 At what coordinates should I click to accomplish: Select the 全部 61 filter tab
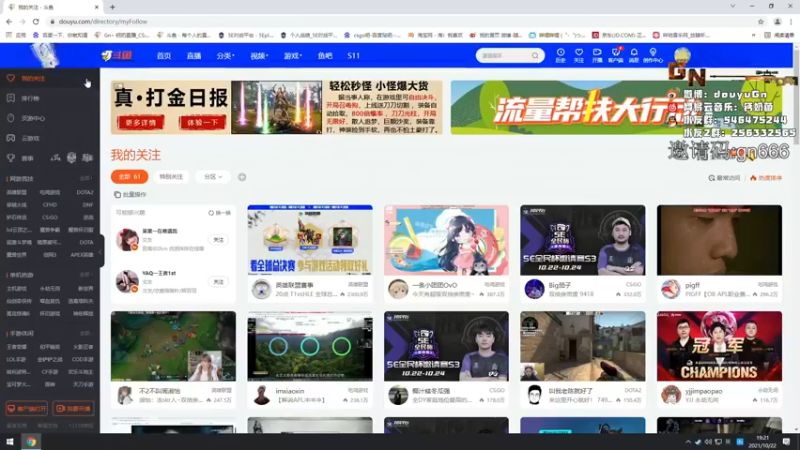pyautogui.click(x=130, y=177)
